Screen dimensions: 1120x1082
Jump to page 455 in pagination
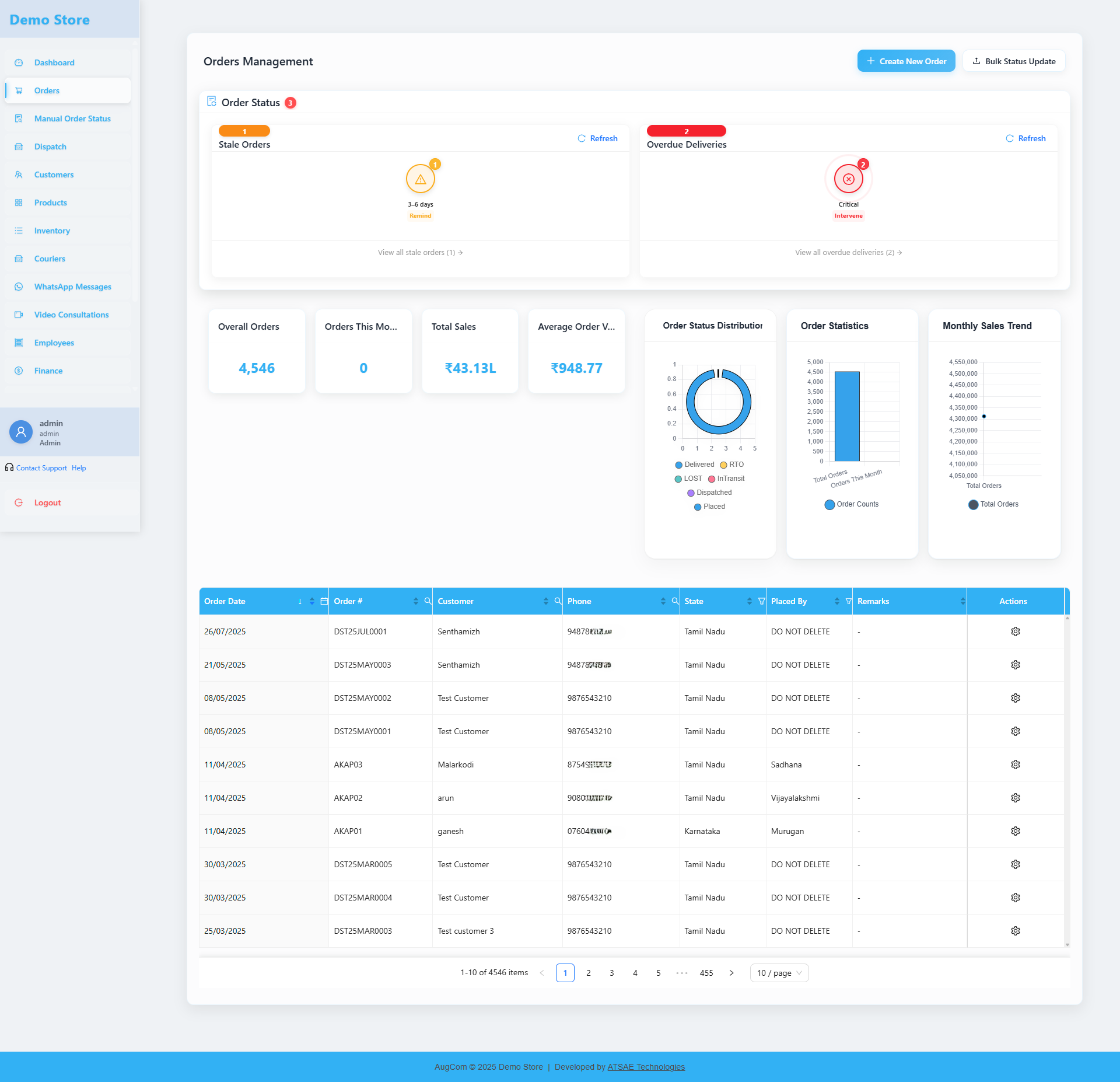pyautogui.click(x=706, y=973)
